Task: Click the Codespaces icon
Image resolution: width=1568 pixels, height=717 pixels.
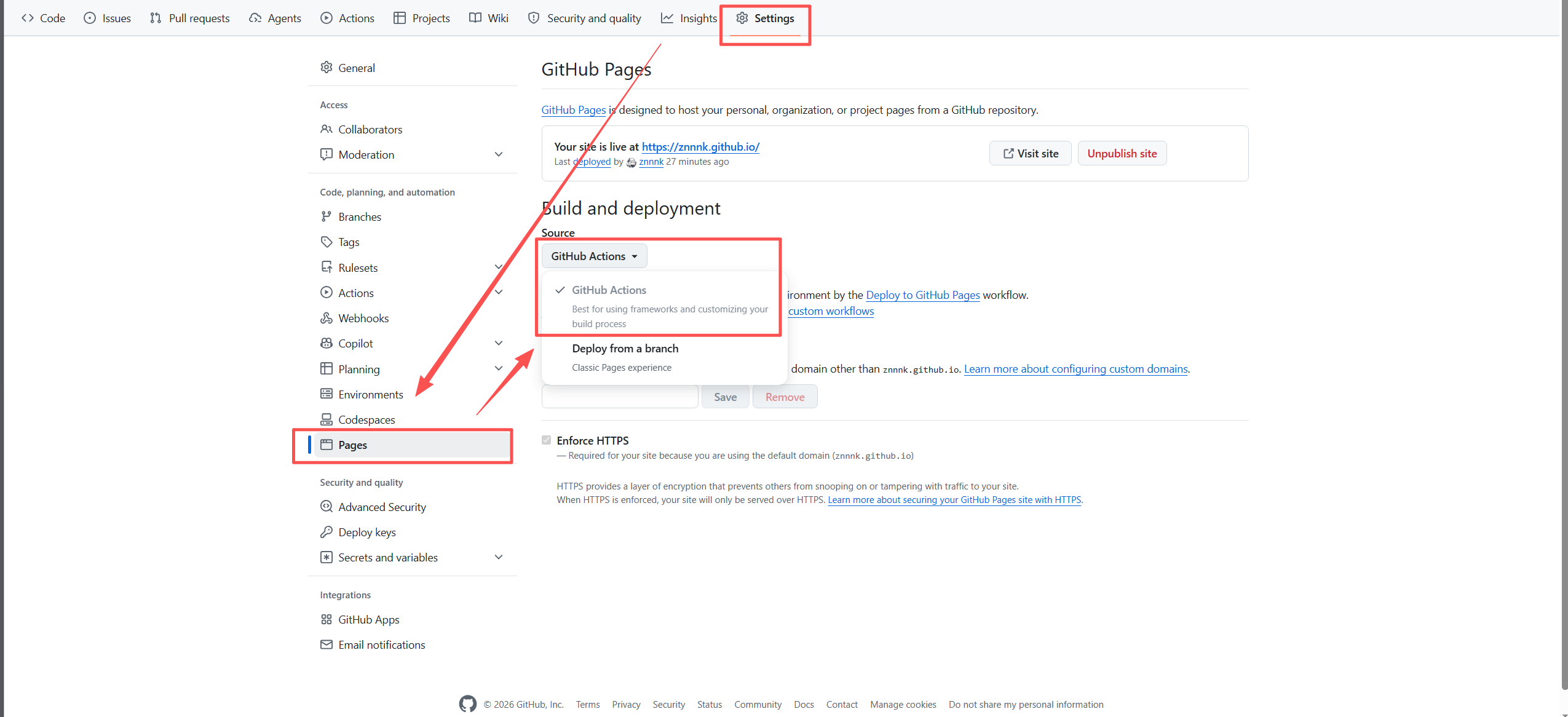Action: [327, 419]
